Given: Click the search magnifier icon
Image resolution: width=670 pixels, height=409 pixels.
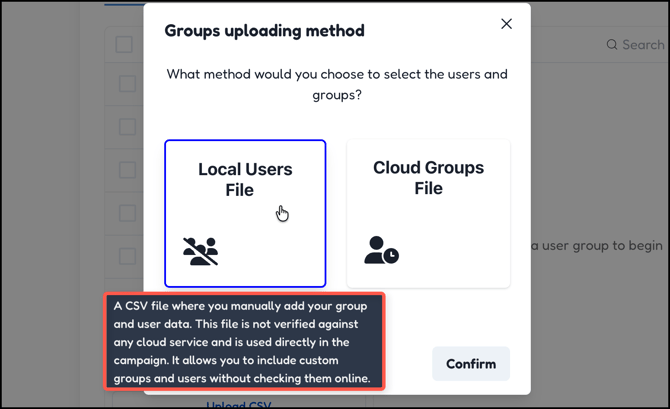Looking at the screenshot, I should 612,45.
